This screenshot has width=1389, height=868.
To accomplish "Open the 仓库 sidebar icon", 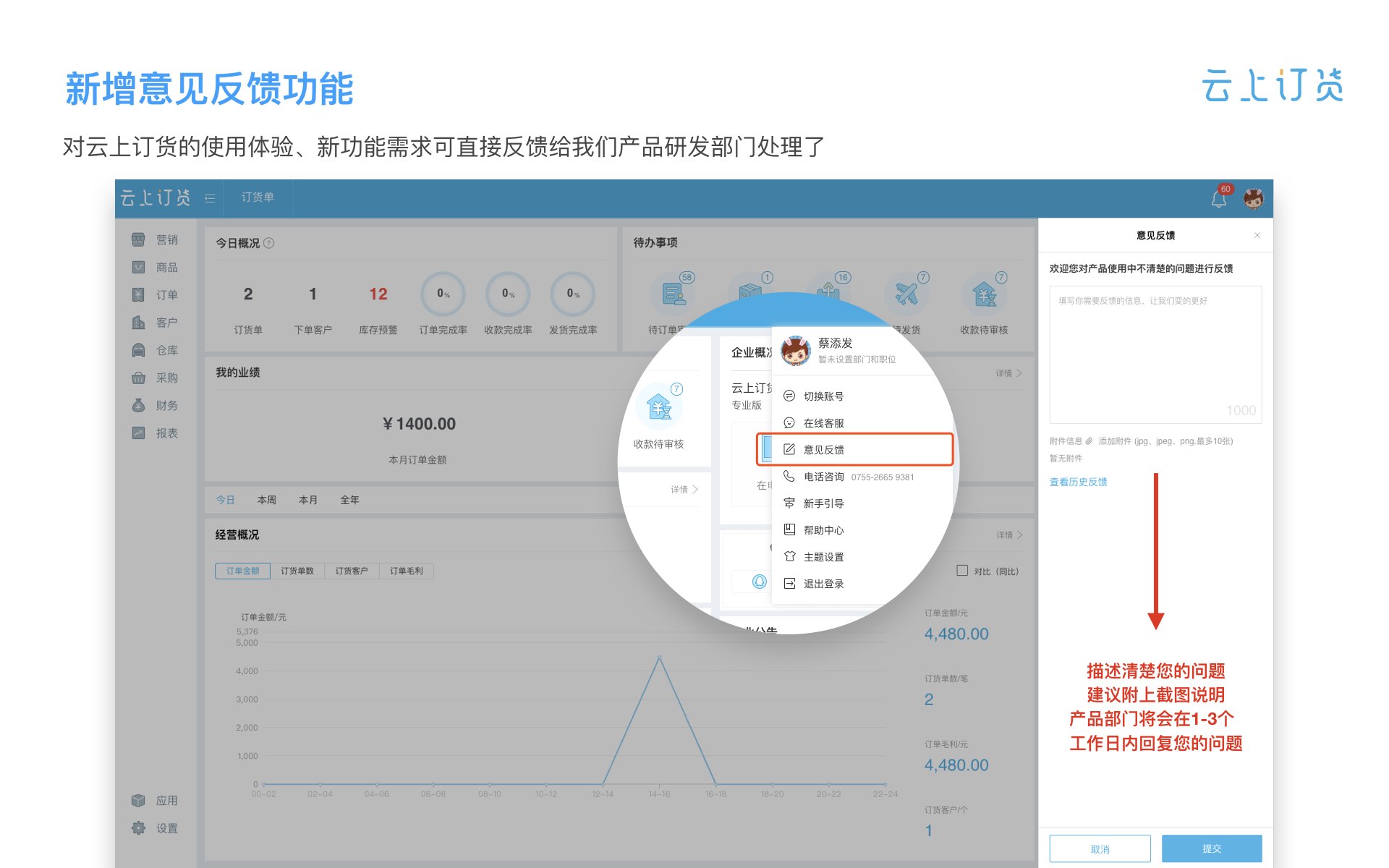I will [x=138, y=350].
